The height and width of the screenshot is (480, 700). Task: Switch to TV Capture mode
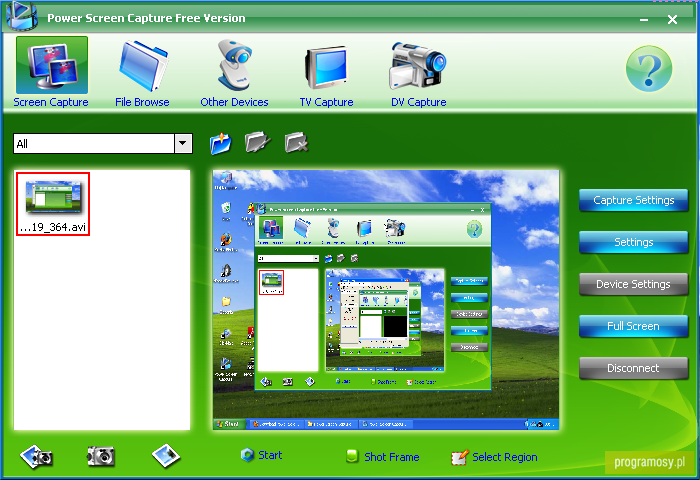[326, 67]
